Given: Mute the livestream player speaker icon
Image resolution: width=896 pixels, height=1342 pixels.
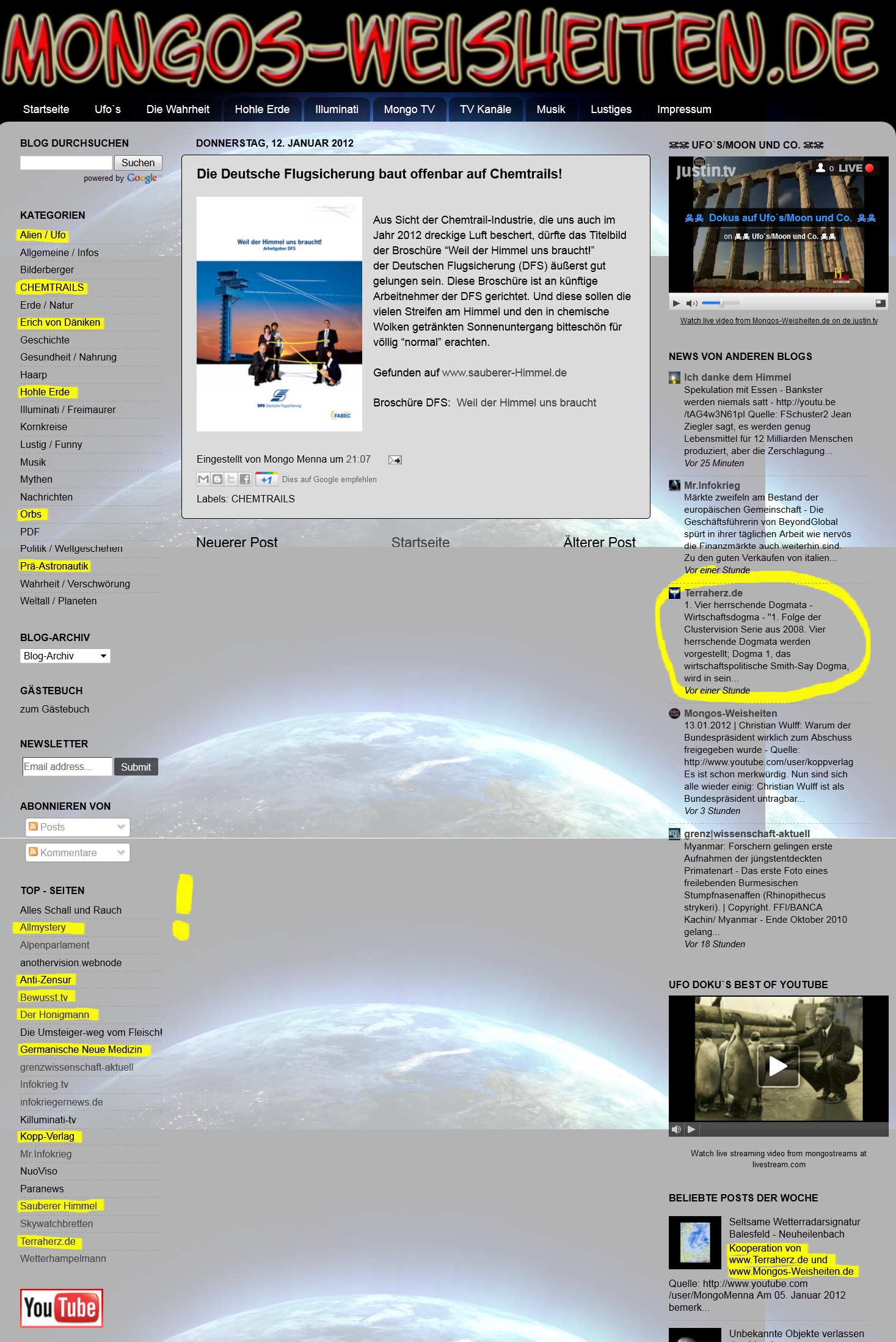Looking at the screenshot, I should coord(676,1129).
